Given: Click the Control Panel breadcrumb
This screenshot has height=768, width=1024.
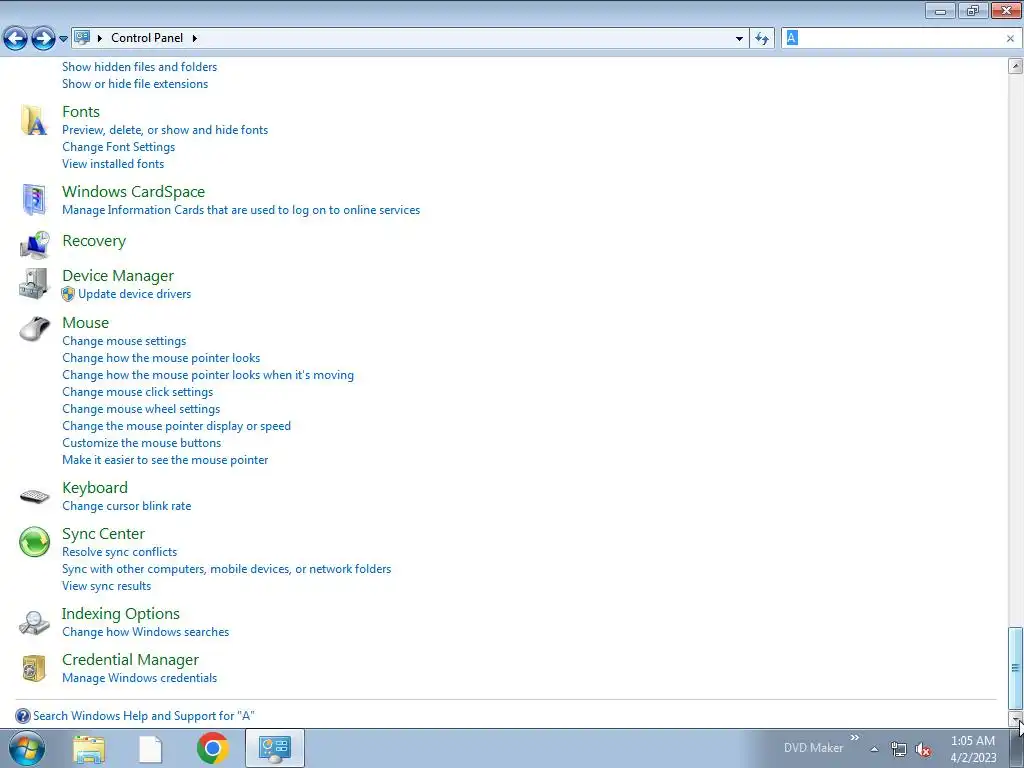Looking at the screenshot, I should click(147, 38).
